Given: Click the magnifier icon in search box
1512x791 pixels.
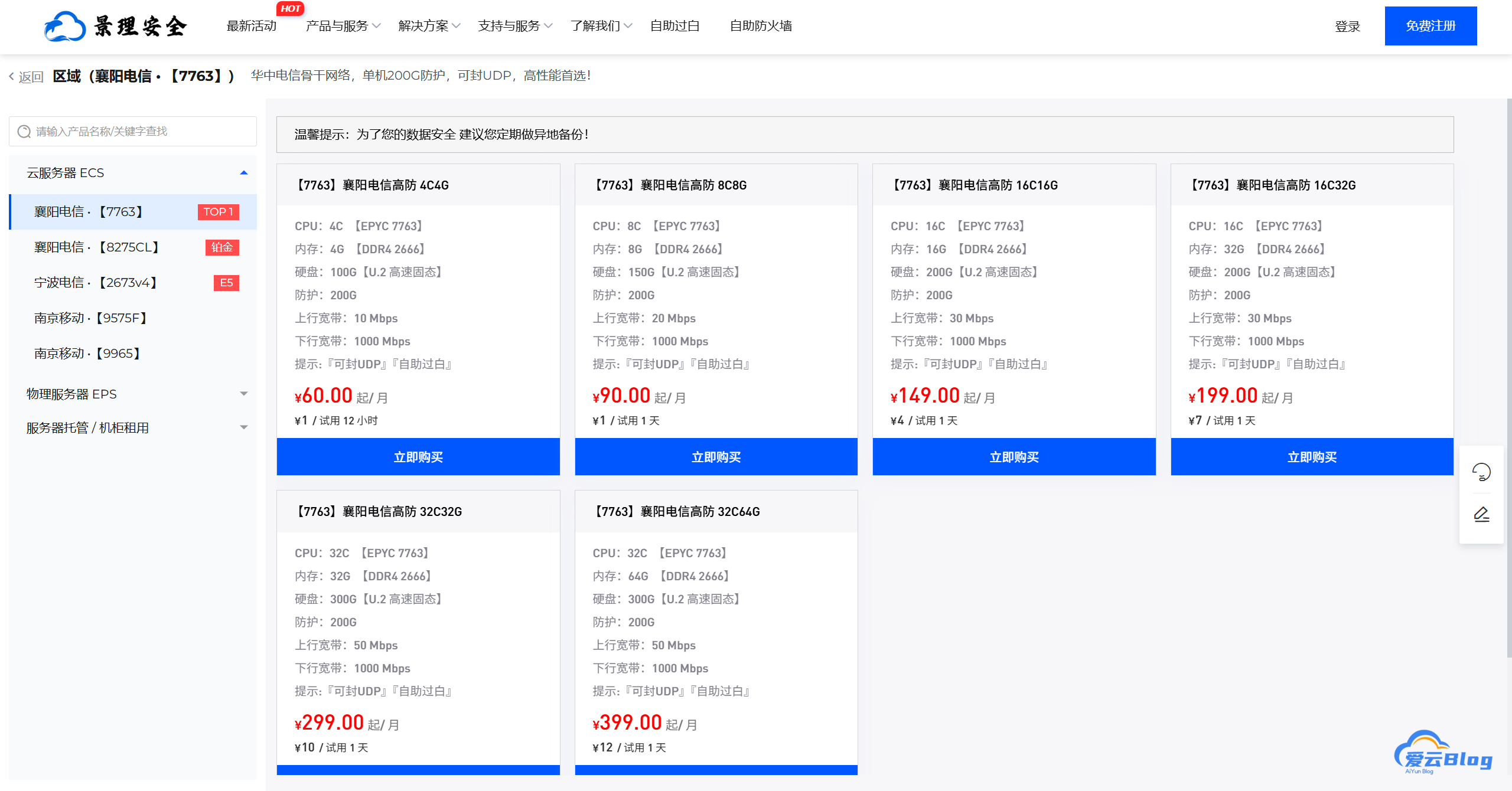Looking at the screenshot, I should [x=24, y=131].
